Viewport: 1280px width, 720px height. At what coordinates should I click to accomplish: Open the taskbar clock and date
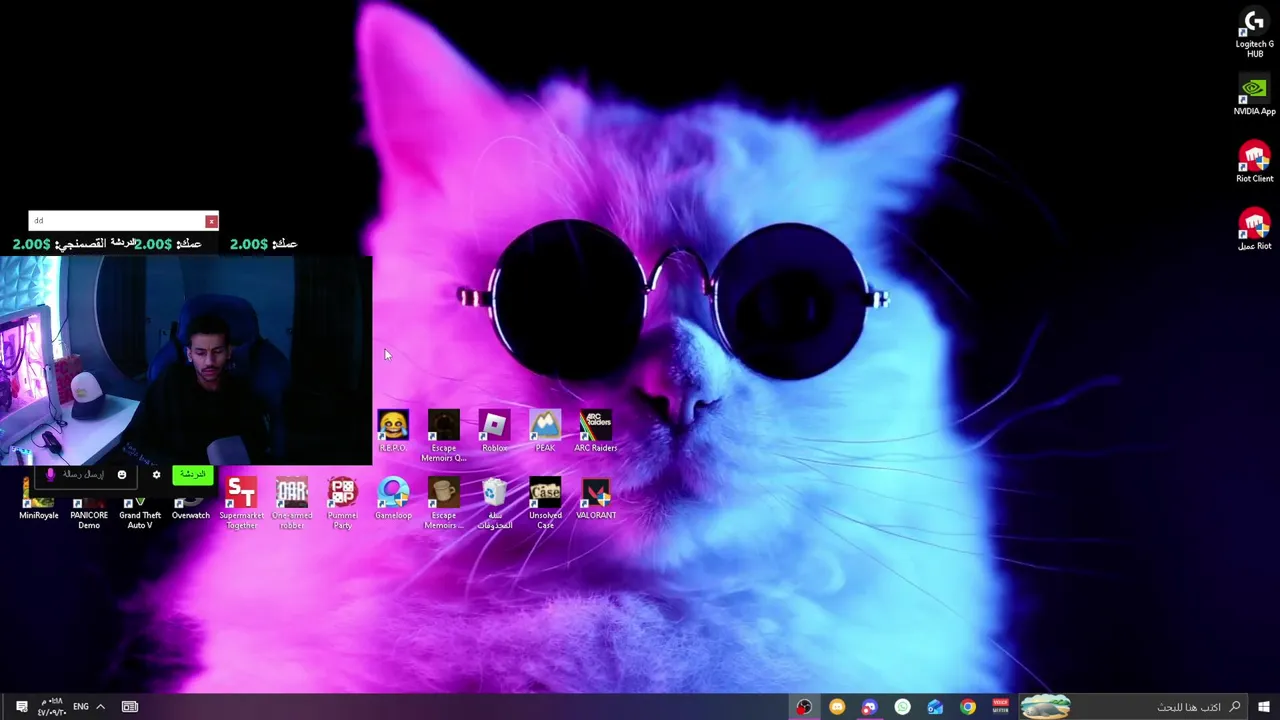pyautogui.click(x=52, y=707)
